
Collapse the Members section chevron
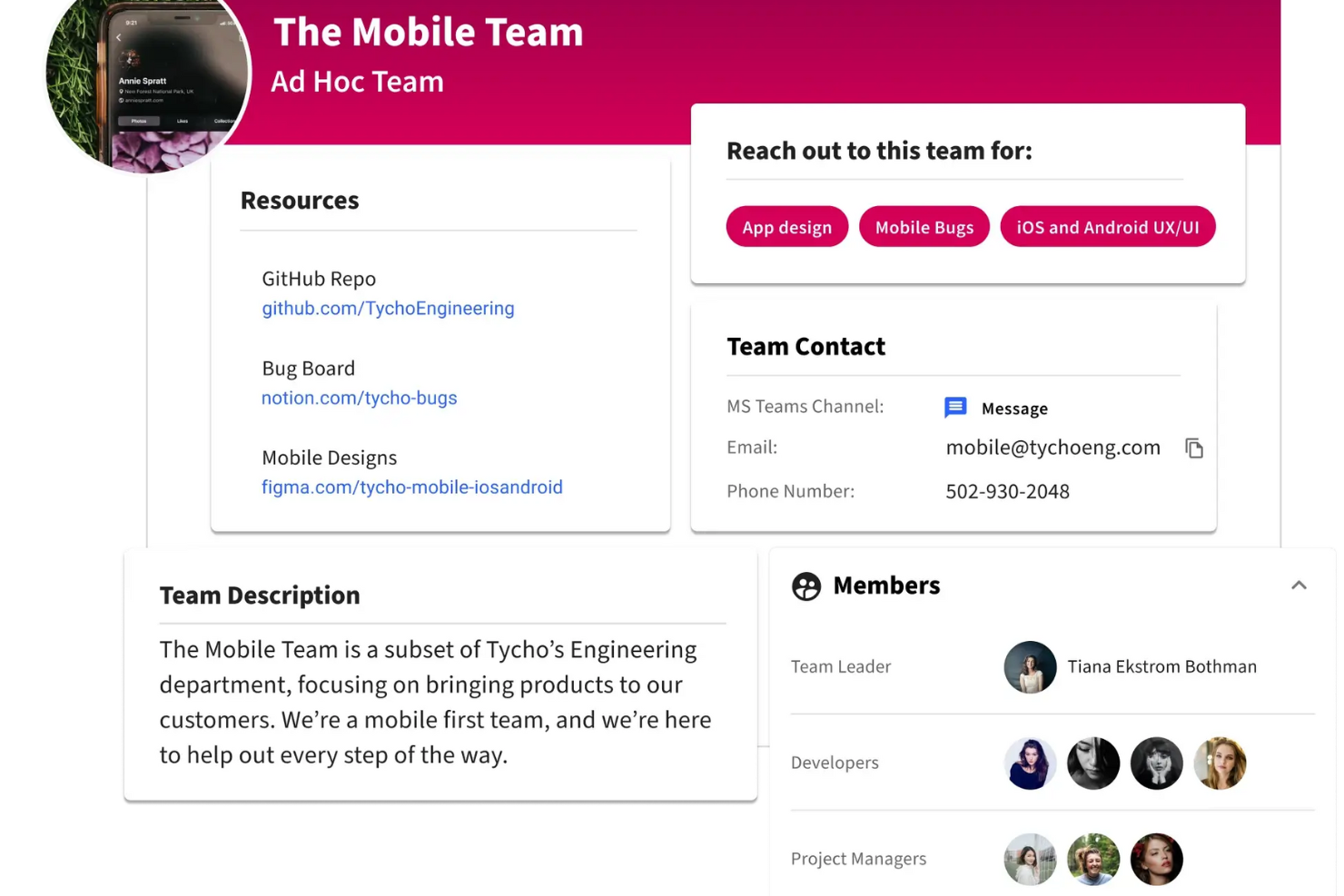click(x=1299, y=586)
